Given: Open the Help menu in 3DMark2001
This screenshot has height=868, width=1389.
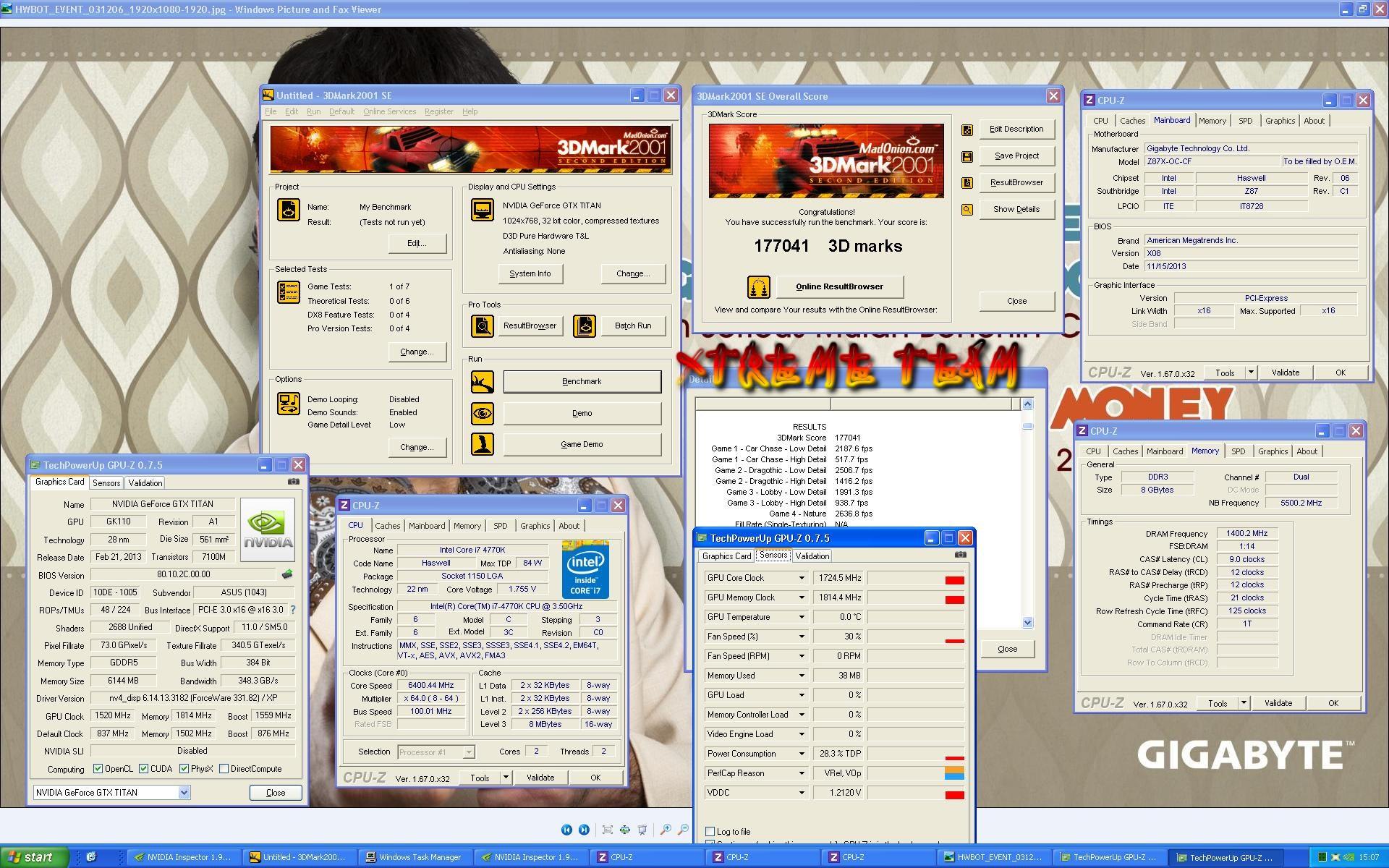Looking at the screenshot, I should point(470,111).
